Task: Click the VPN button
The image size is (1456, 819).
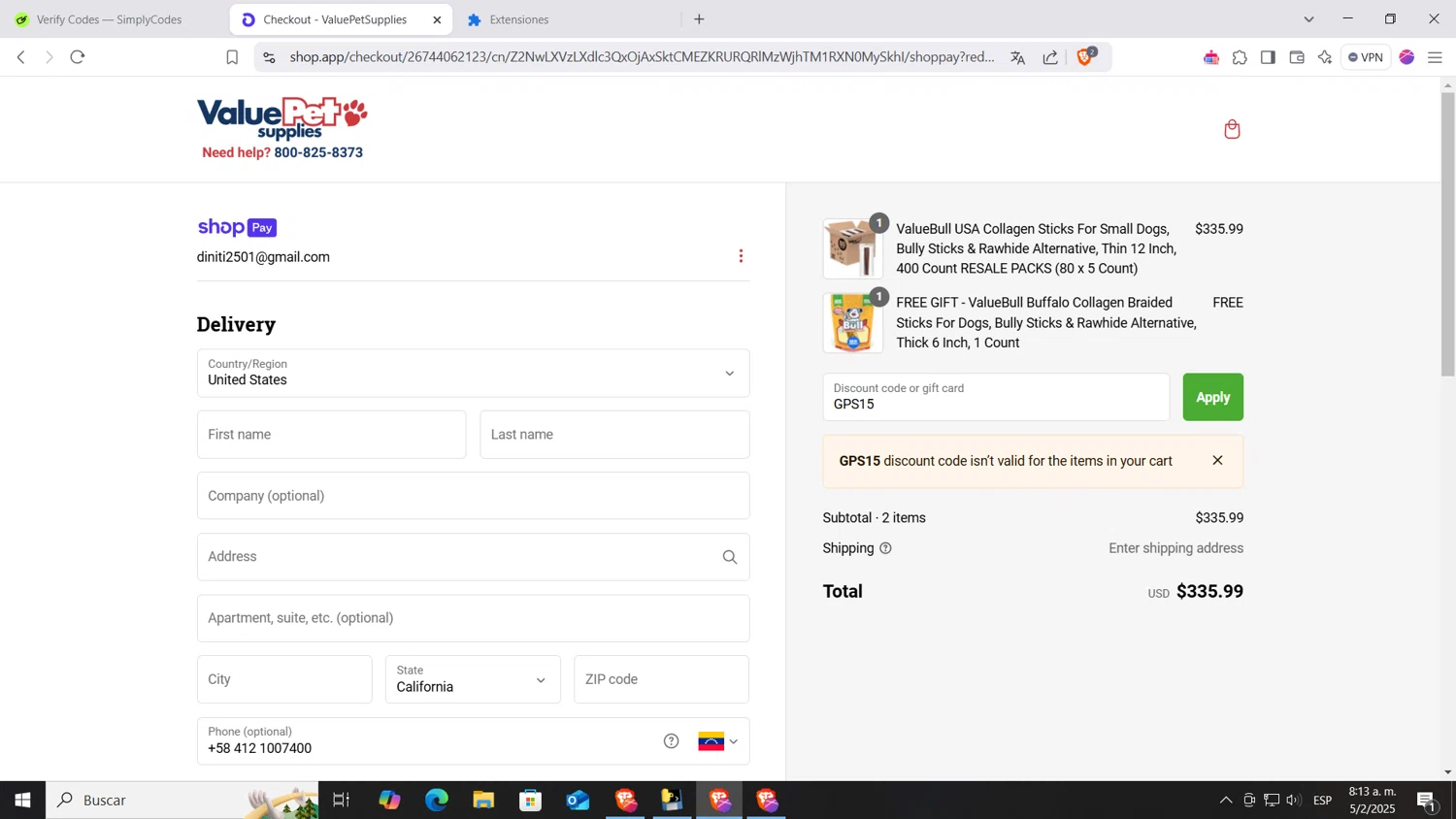Action: pos(1366,57)
